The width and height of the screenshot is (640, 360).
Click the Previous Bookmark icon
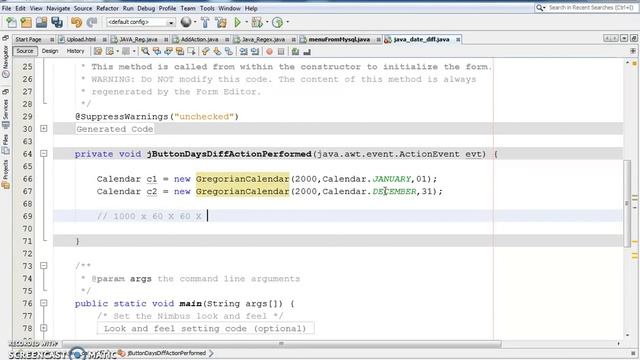[205, 51]
